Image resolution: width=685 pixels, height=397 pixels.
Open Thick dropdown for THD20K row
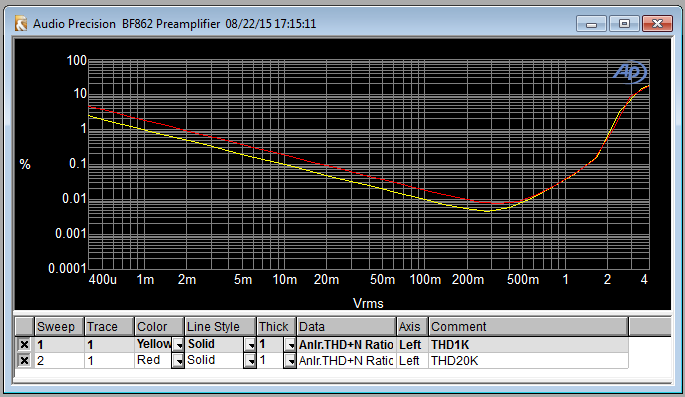point(290,360)
